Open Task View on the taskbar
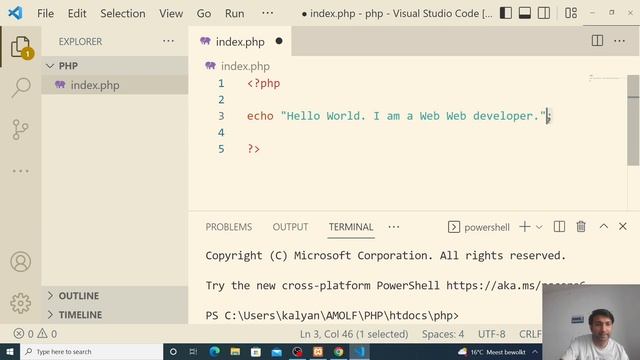640x360 pixels. pyautogui.click(x=193, y=351)
